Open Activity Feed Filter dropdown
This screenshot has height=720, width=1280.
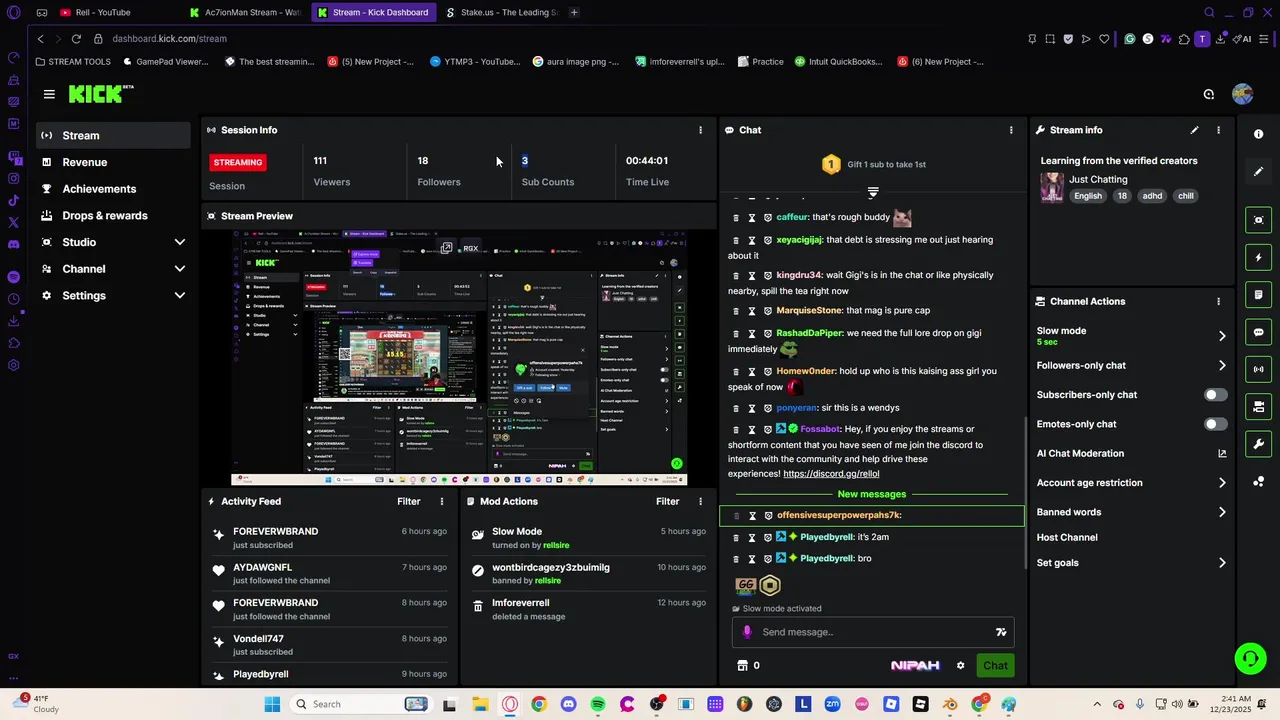click(409, 501)
